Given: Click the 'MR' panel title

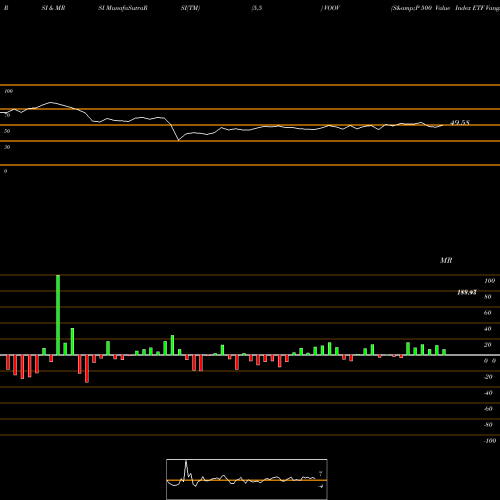Looking at the screenshot, I should pyautogui.click(x=446, y=260).
